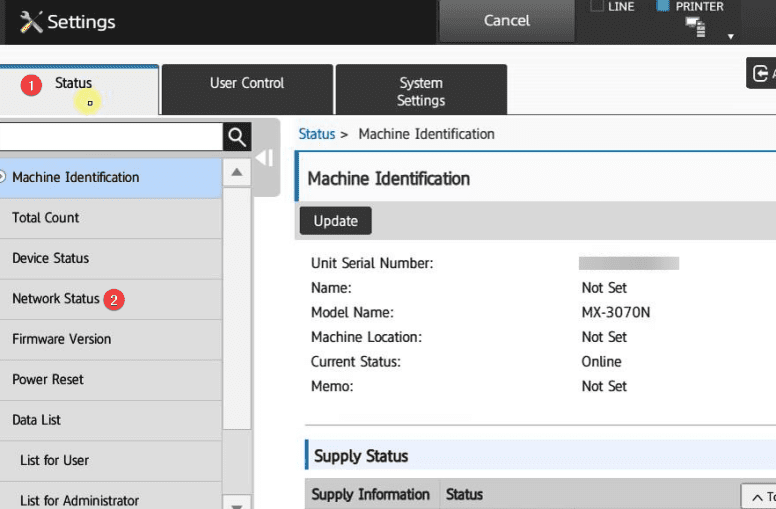Expand the Data List menu item
Image resolution: width=776 pixels, height=509 pixels.
(36, 420)
